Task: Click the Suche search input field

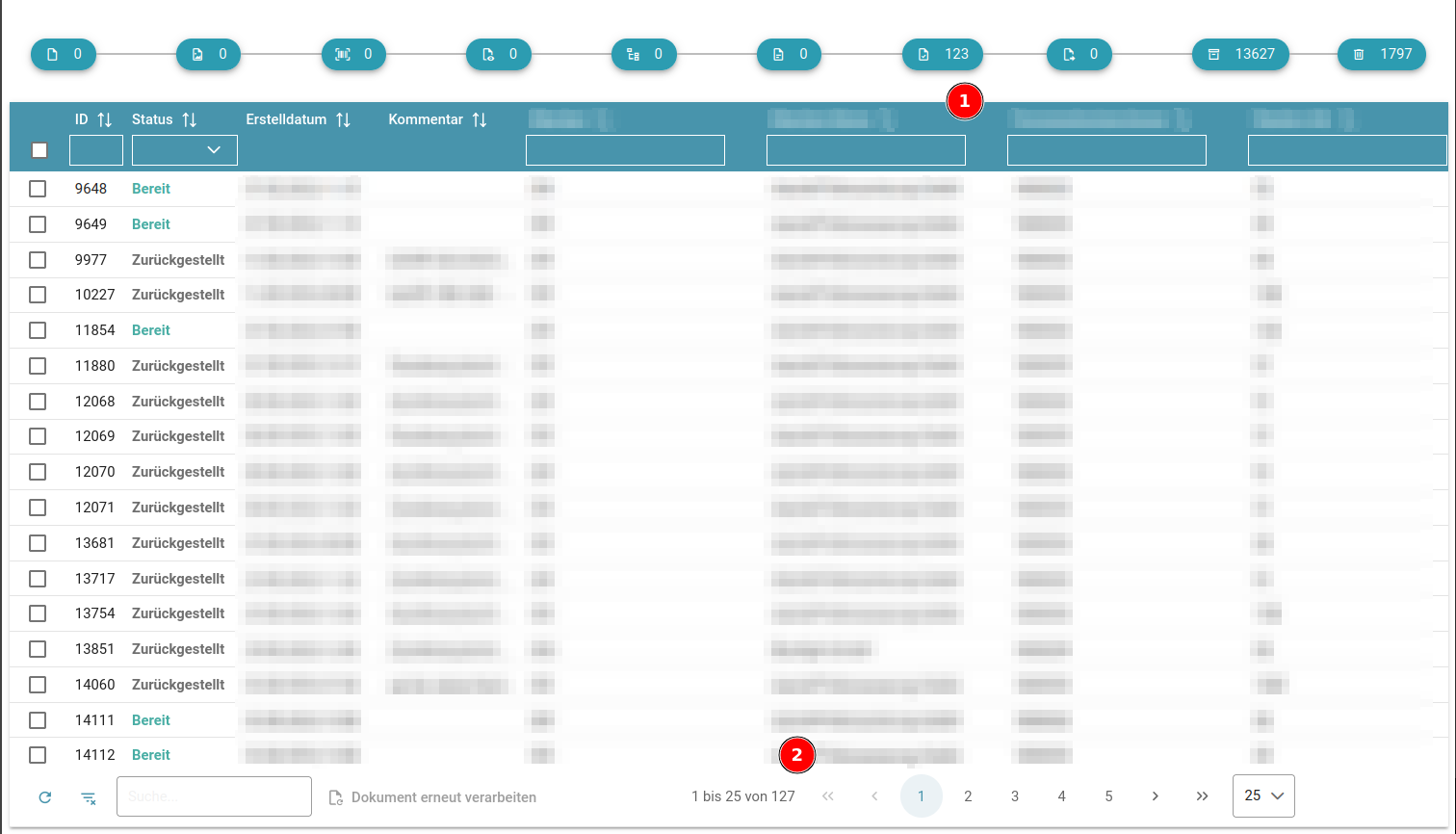Action: (x=214, y=796)
